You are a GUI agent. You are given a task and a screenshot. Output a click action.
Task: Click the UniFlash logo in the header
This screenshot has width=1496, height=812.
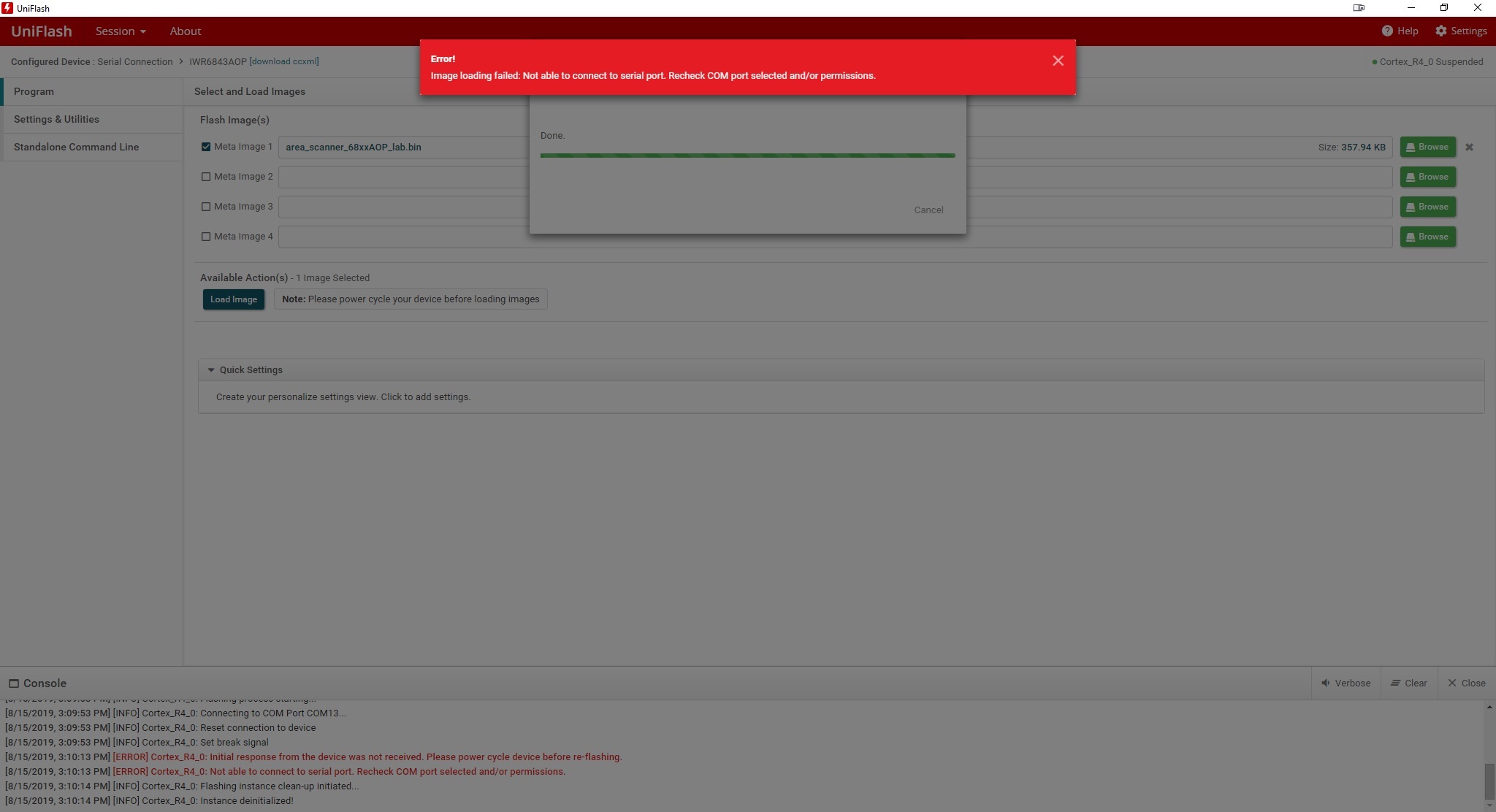(x=42, y=31)
